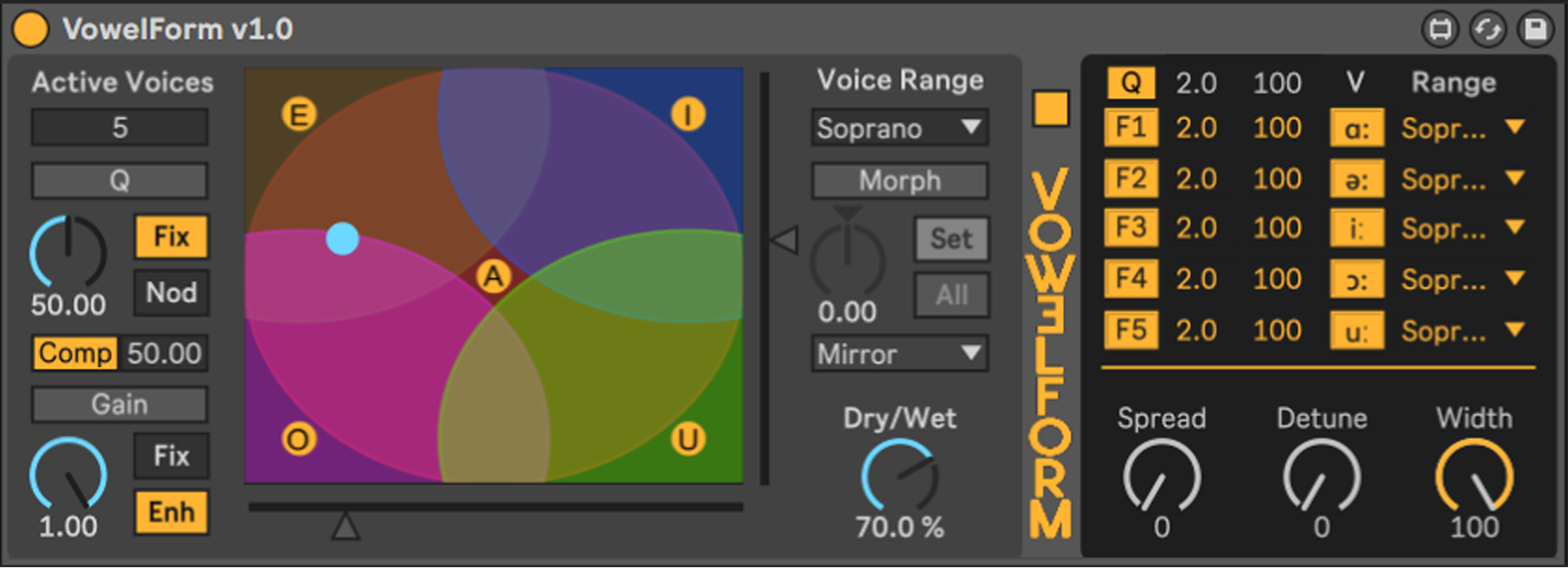Open the Soprano voice range dropdown
Viewport: 1568px width, 568px height.
899,128
